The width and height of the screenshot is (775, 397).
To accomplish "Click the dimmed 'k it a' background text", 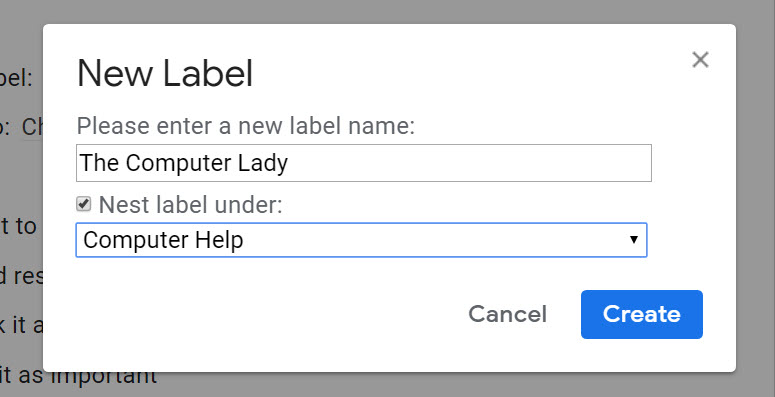I will (x=21, y=326).
